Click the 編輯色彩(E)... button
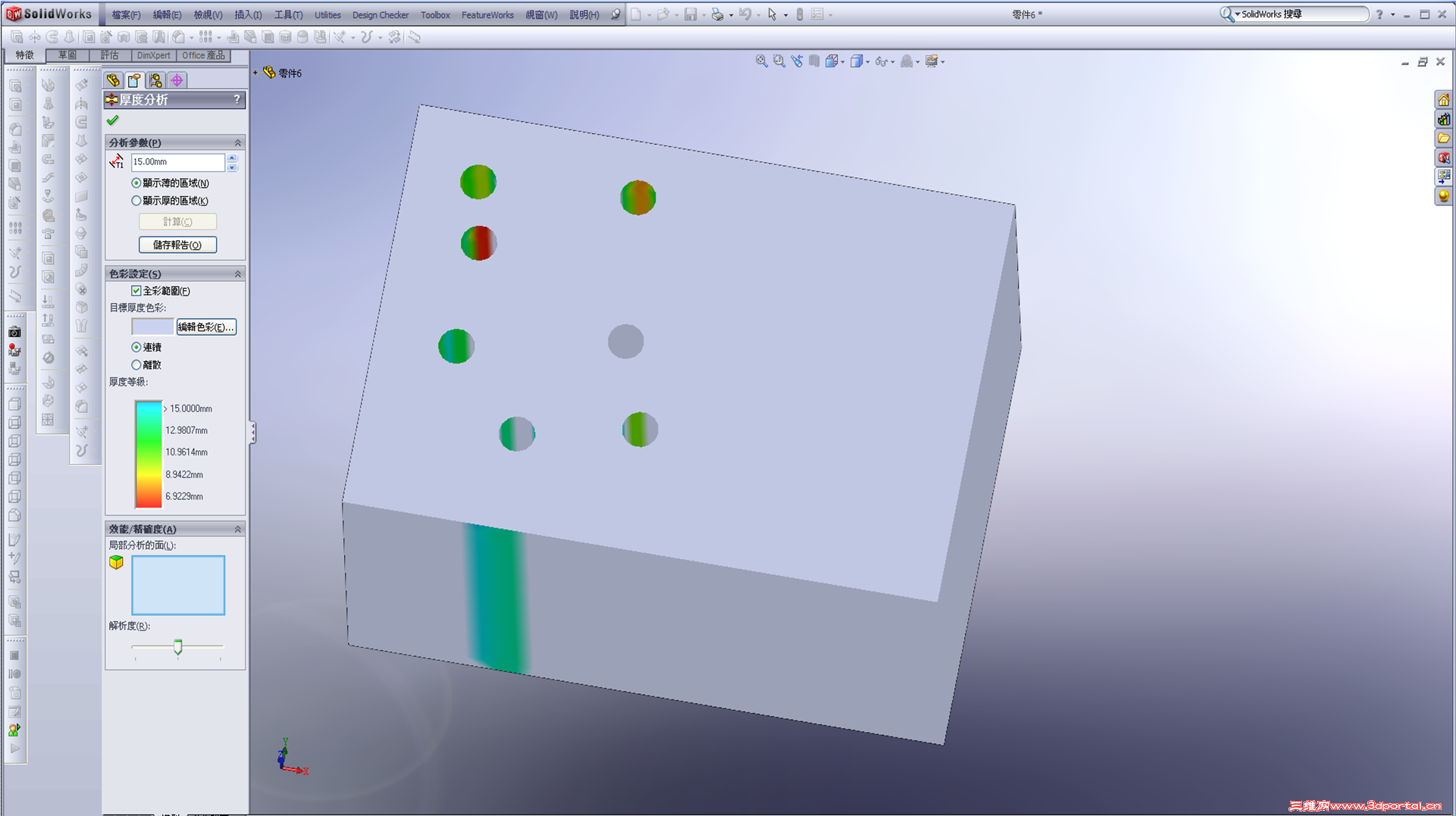The width and height of the screenshot is (1456, 816). 206,327
